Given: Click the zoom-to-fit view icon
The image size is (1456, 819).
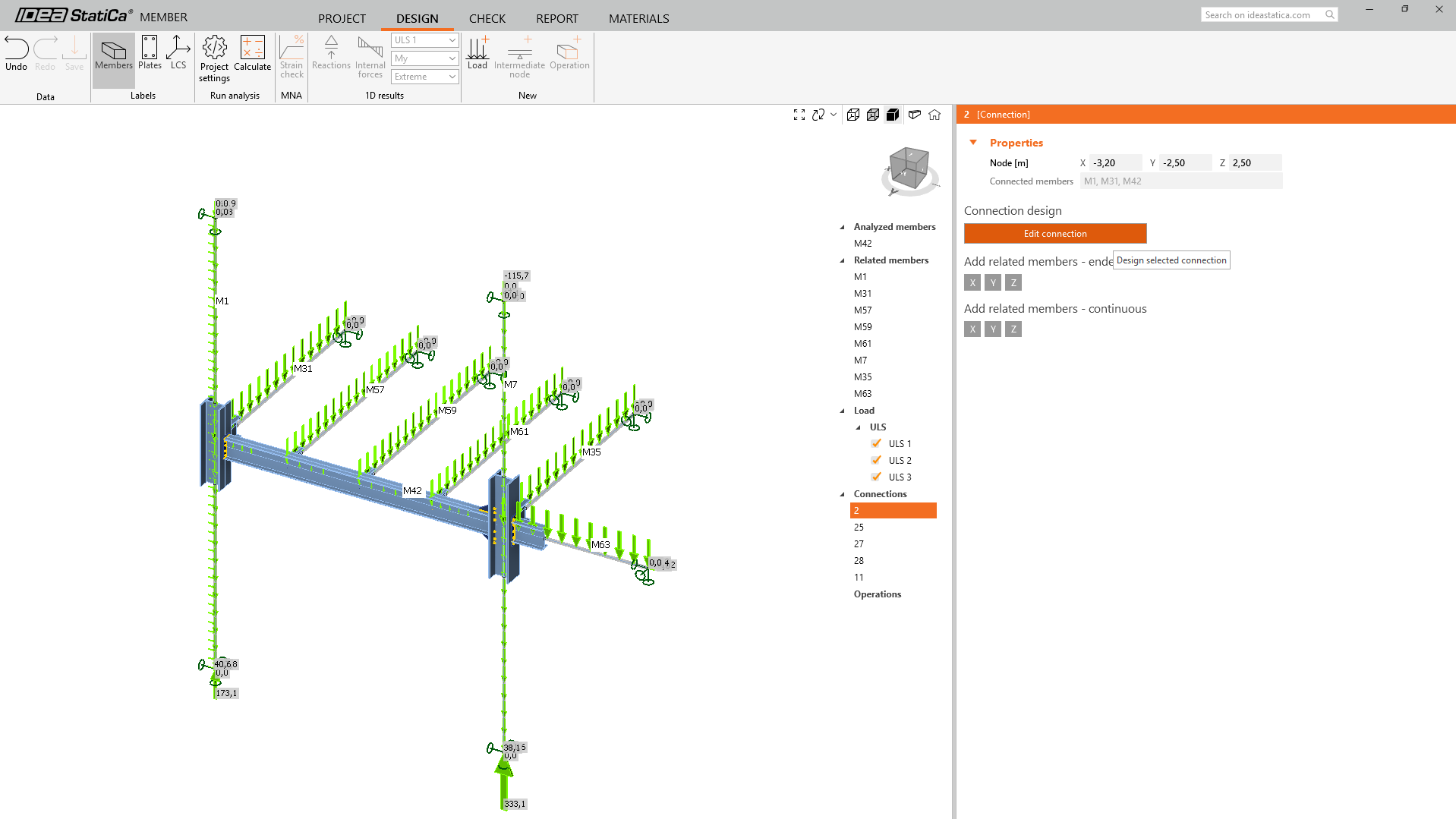Looking at the screenshot, I should [x=799, y=115].
